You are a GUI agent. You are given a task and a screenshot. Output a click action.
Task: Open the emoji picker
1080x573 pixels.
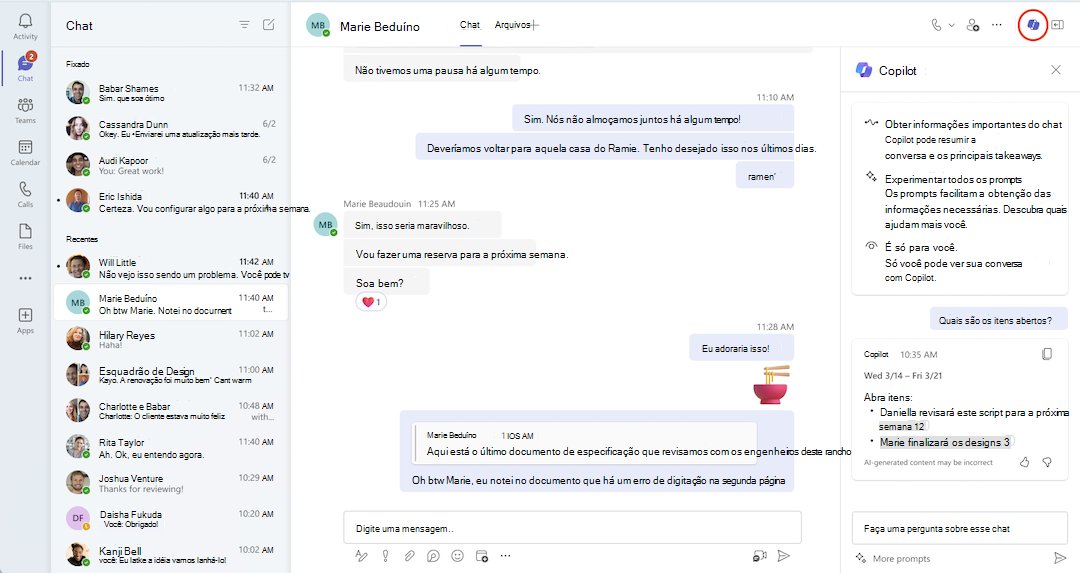(457, 556)
